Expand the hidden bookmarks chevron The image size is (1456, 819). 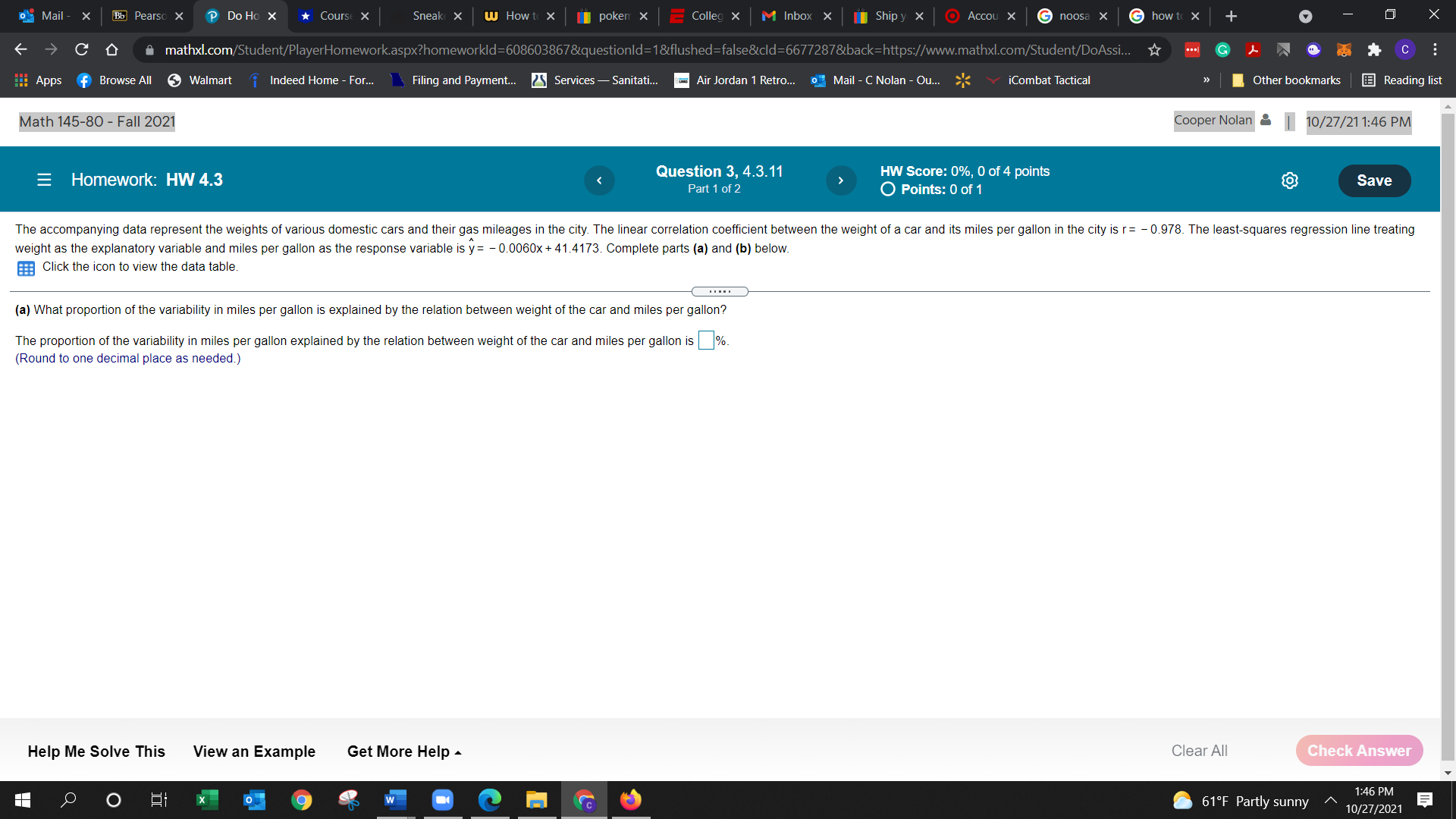click(x=1206, y=80)
